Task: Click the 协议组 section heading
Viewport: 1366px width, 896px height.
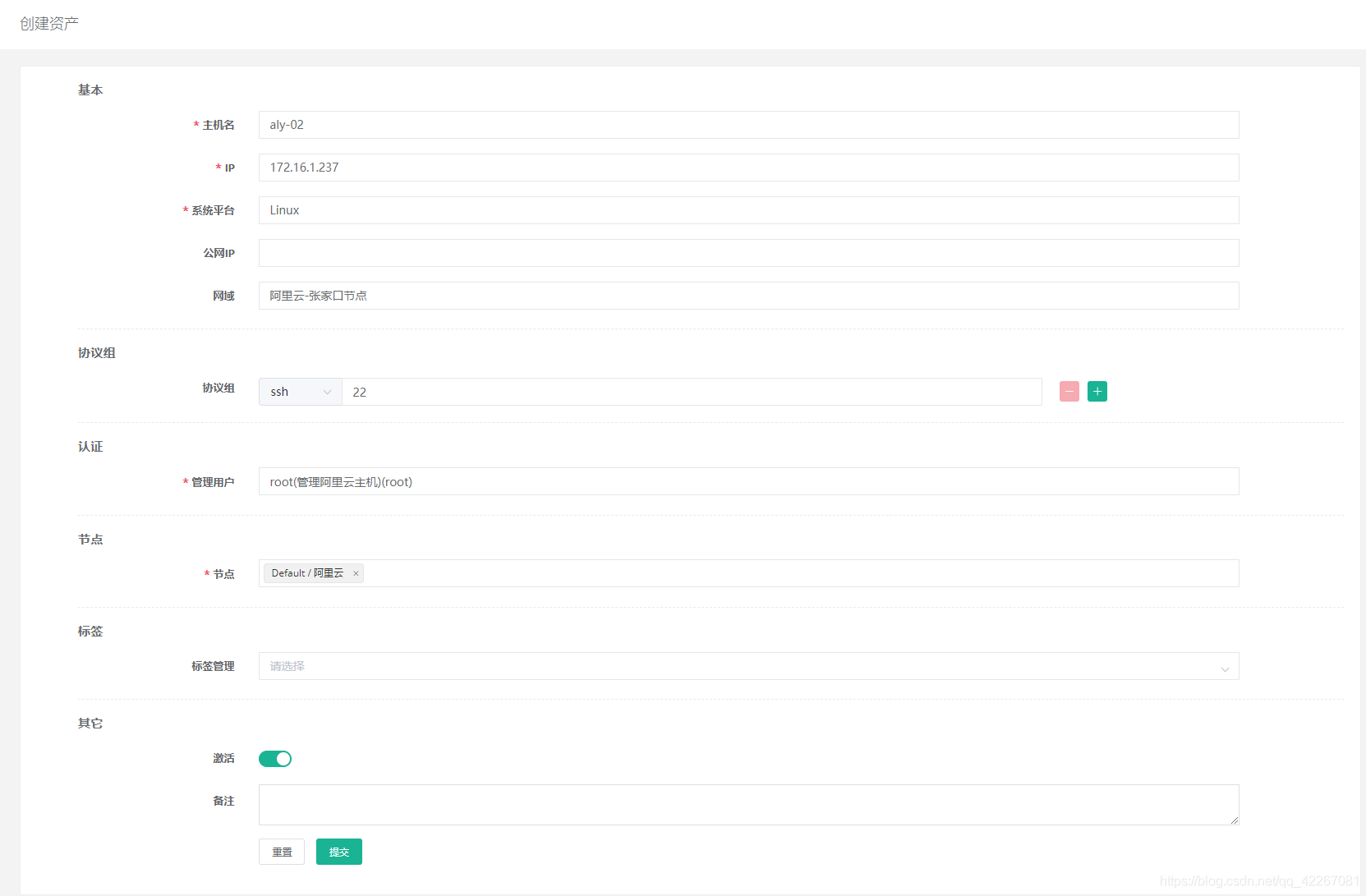Action: [x=97, y=353]
